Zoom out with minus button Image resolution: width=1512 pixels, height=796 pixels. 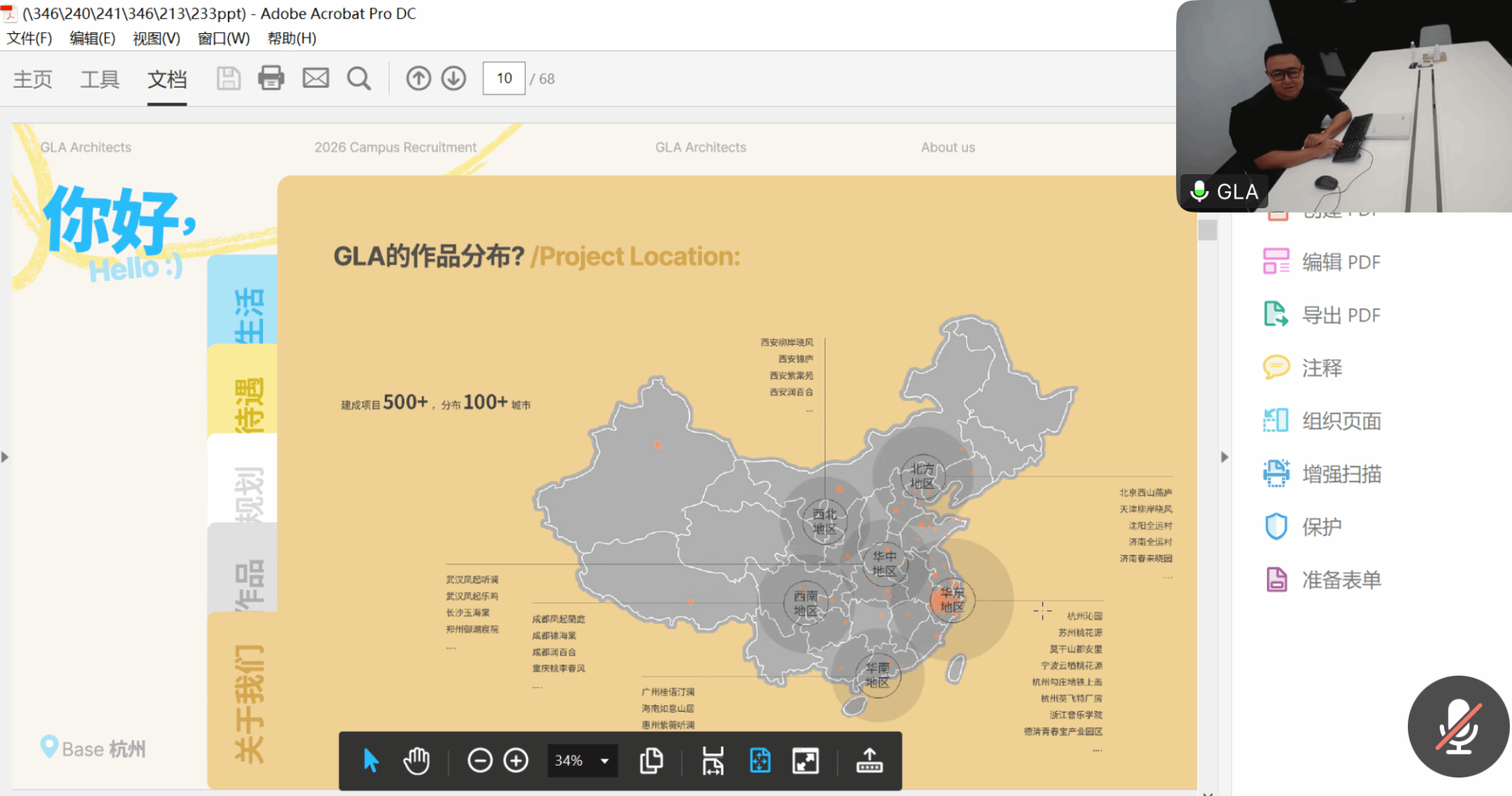click(480, 761)
